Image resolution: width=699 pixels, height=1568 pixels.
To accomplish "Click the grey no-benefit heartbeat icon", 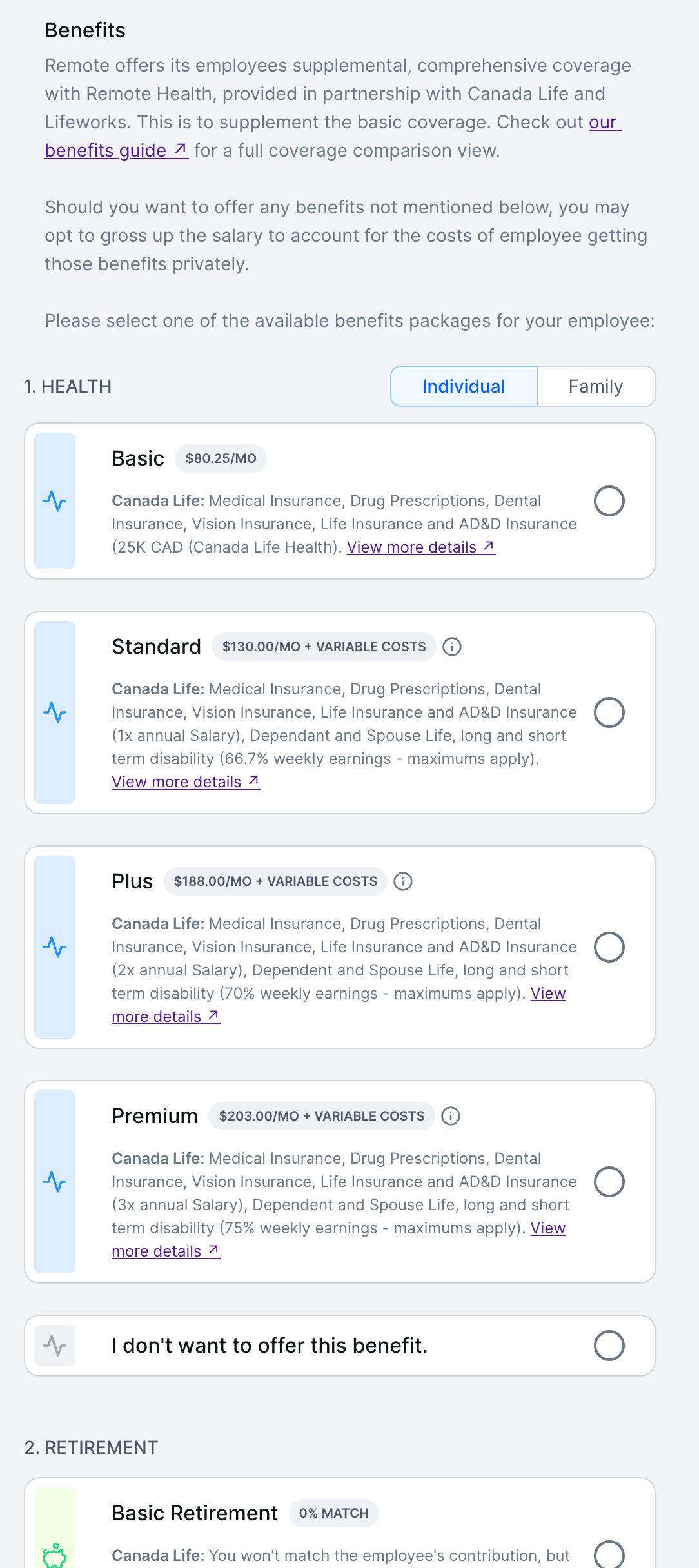I will coord(55,1346).
